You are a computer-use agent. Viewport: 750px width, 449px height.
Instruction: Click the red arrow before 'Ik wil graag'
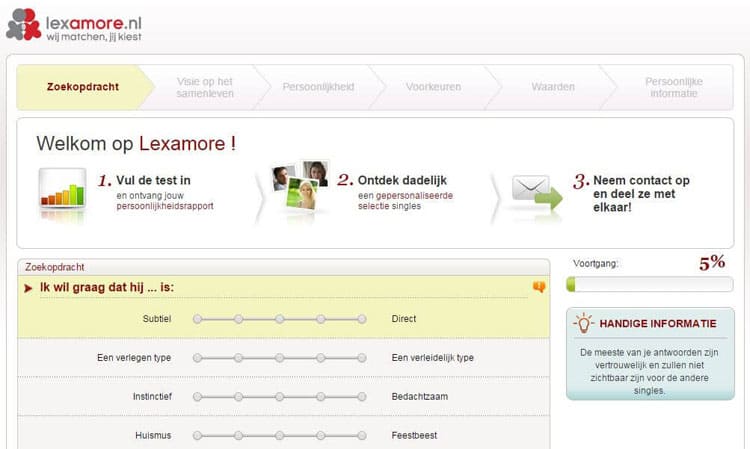click(x=28, y=288)
